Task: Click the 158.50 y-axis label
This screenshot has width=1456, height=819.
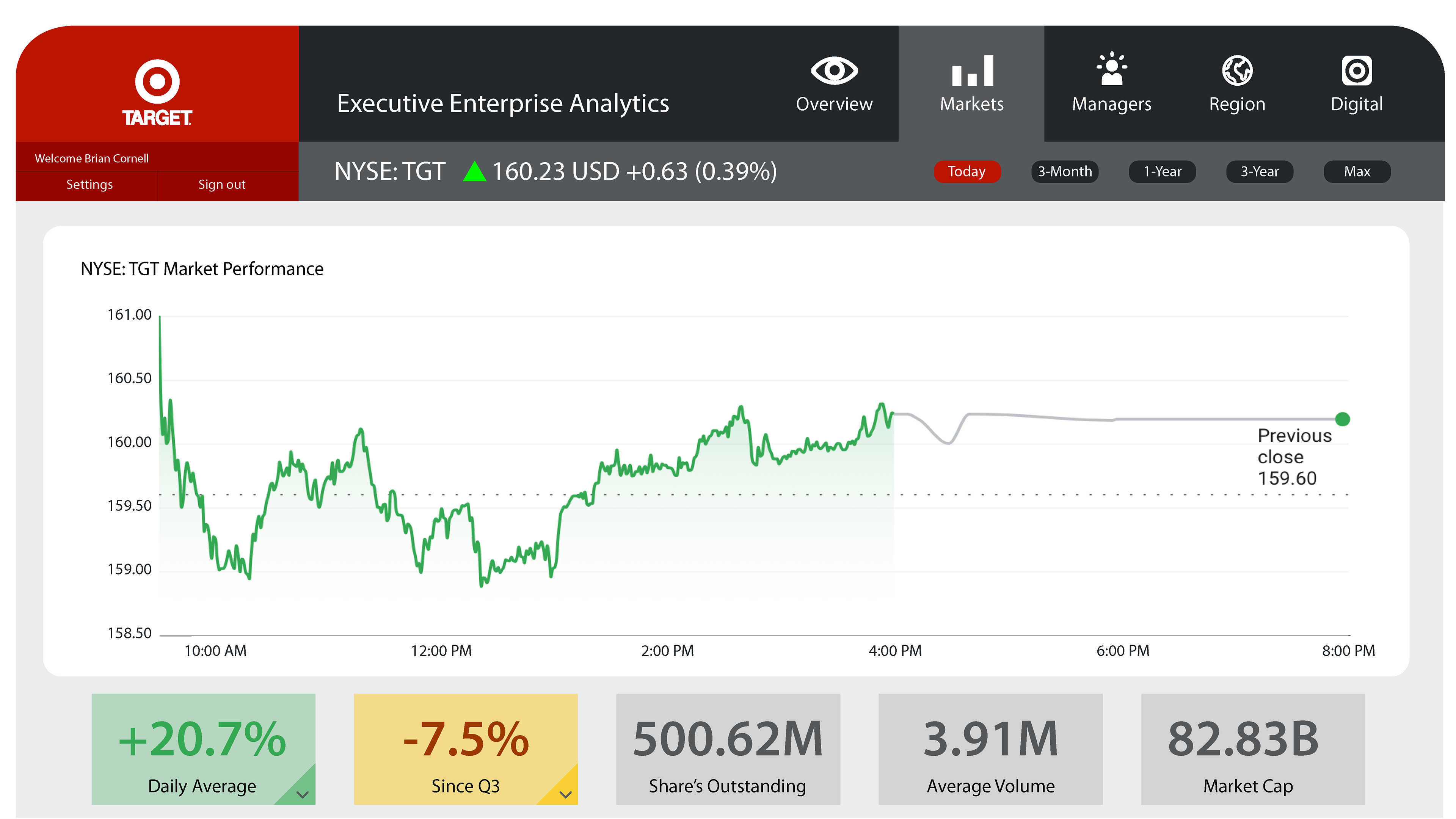Action: [129, 633]
